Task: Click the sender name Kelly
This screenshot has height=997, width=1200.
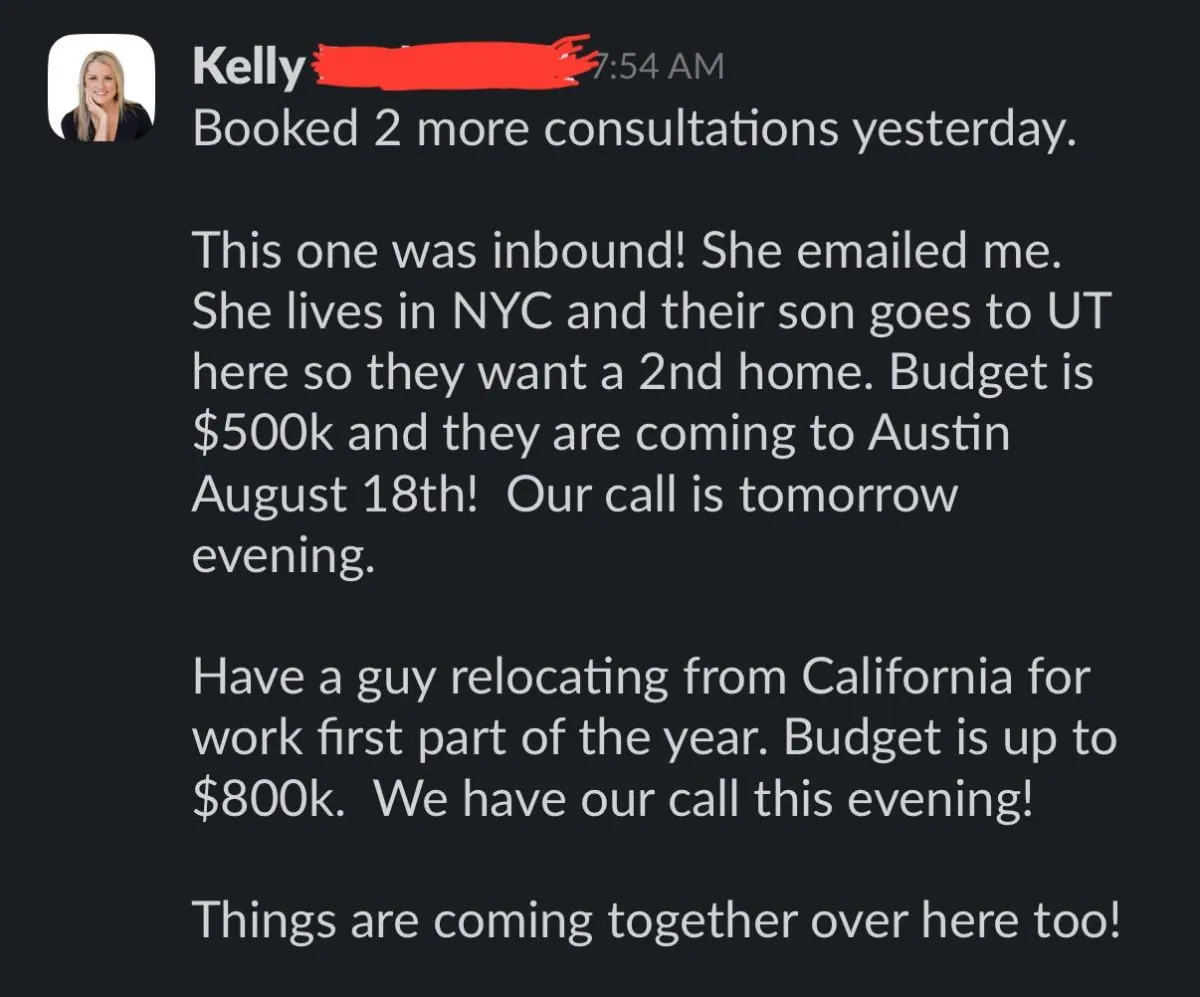Action: pos(248,69)
